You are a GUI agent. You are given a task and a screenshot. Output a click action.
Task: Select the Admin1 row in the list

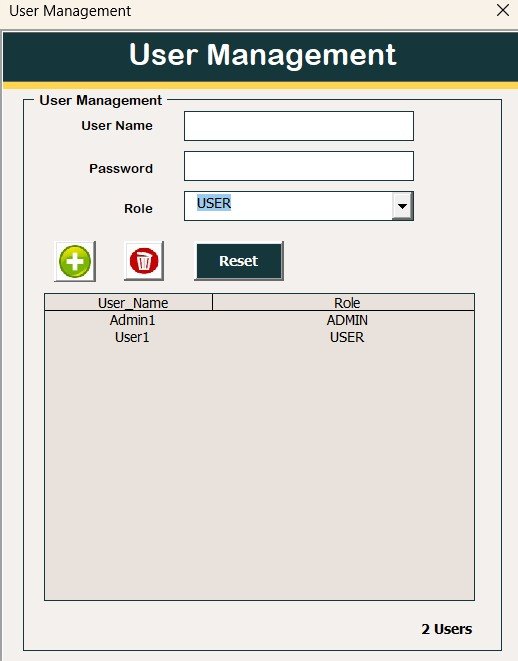pyautogui.click(x=259, y=320)
